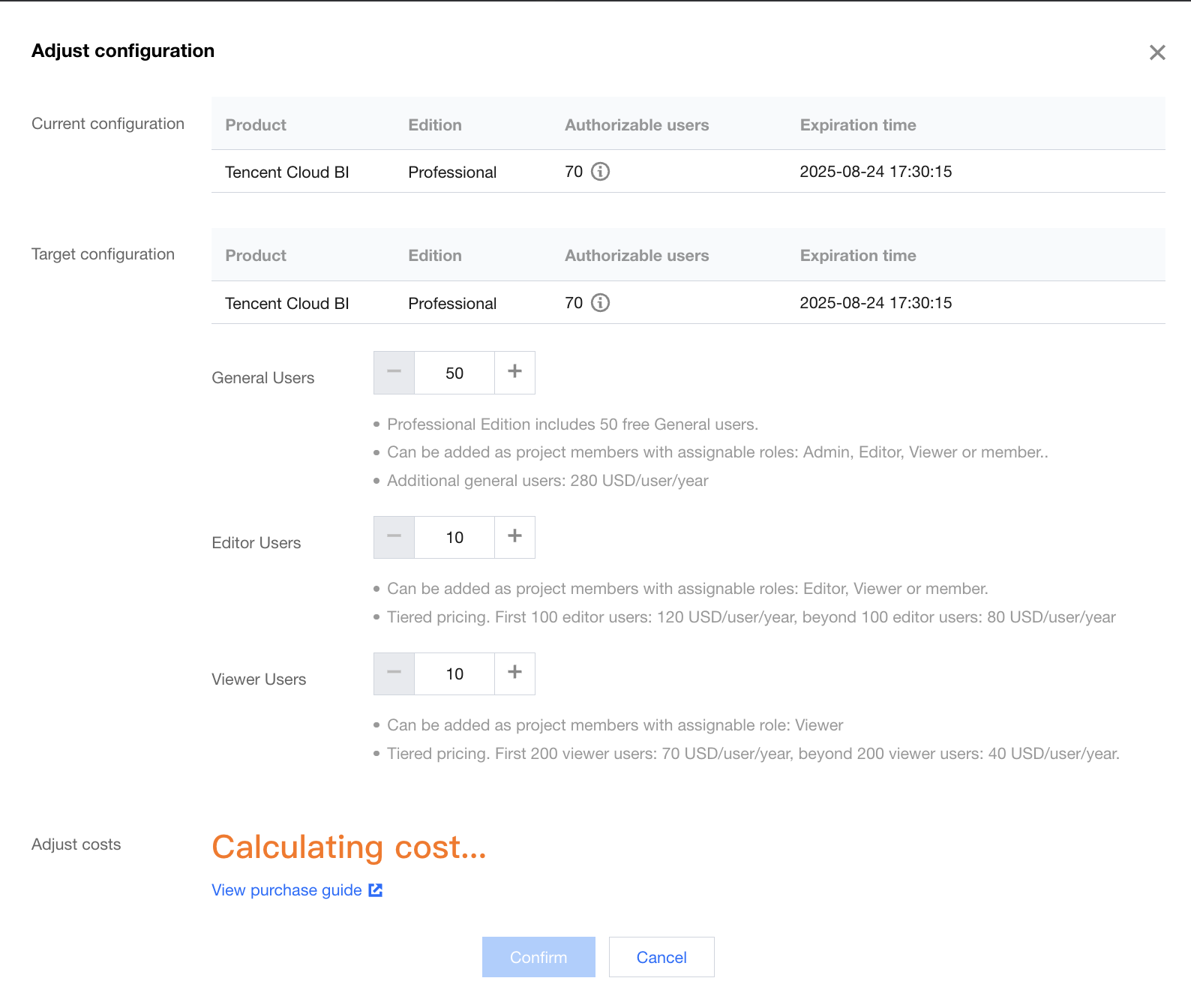
Task: Decrease Editor Users with minus button
Action: [x=394, y=537]
